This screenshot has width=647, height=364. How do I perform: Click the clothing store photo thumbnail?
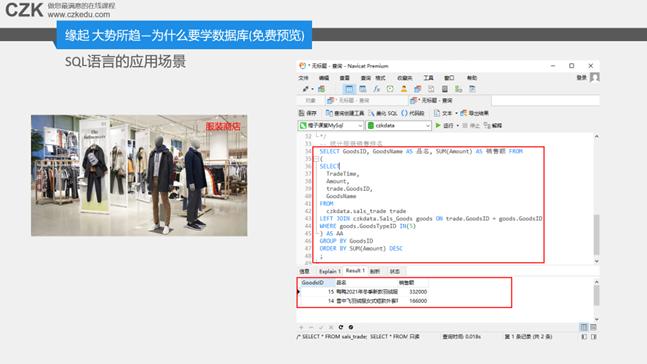(x=139, y=175)
